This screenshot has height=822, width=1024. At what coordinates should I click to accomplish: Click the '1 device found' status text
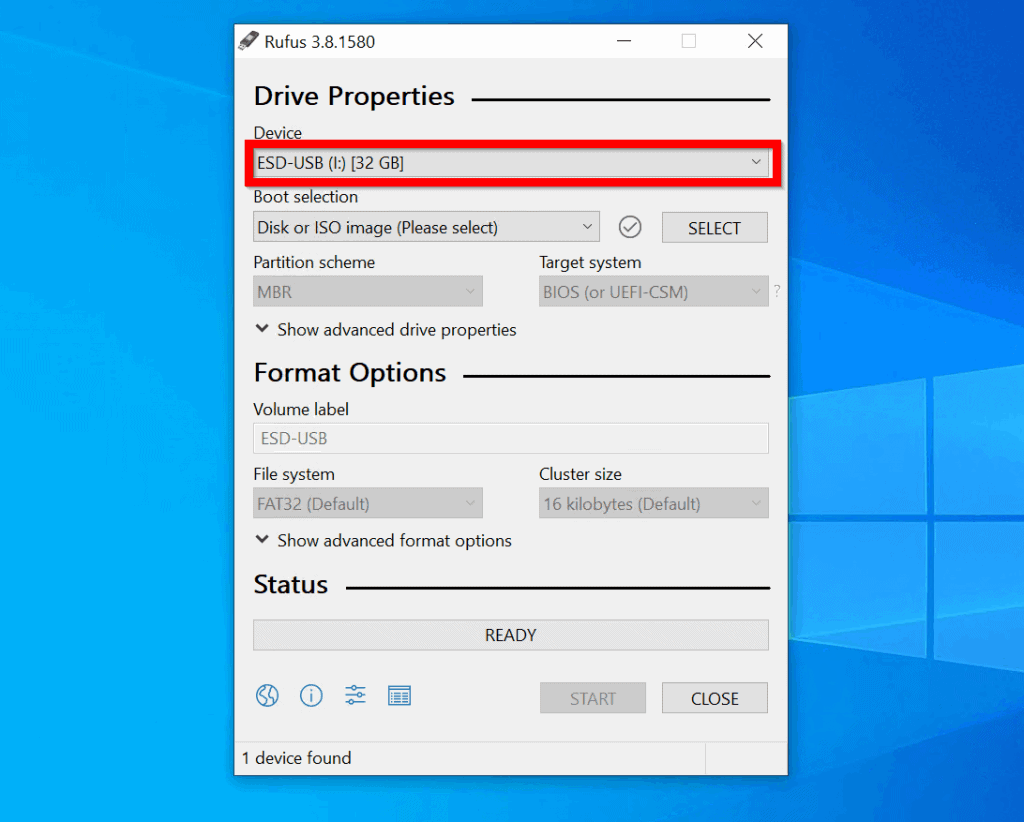[297, 758]
